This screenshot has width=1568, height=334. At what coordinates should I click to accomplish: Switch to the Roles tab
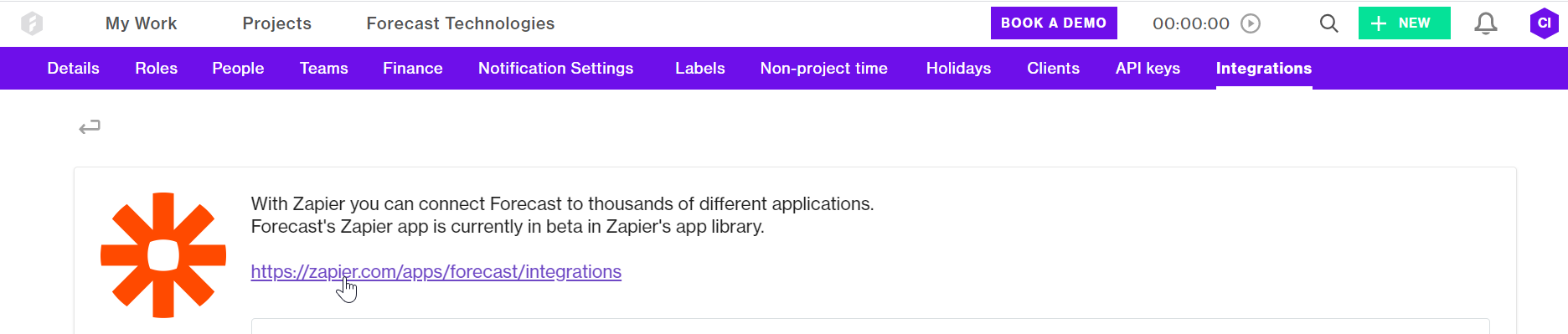(x=157, y=69)
